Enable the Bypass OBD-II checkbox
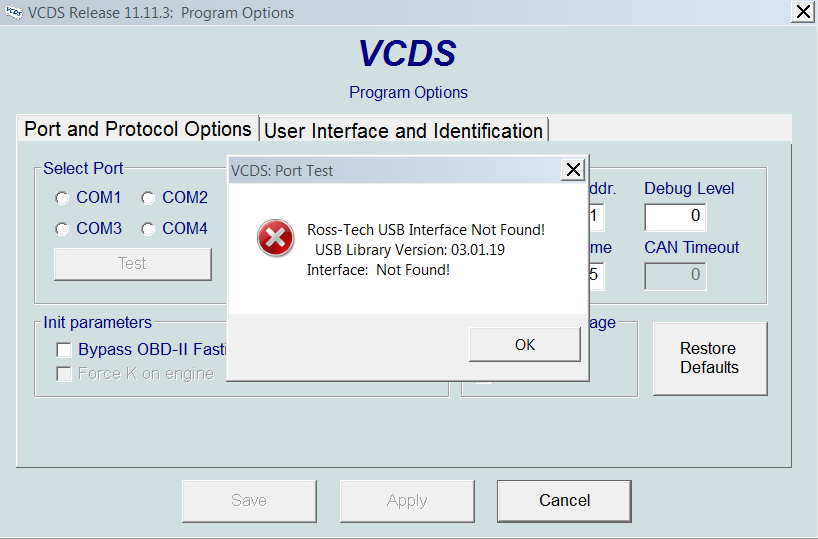The image size is (818, 539). 64,350
